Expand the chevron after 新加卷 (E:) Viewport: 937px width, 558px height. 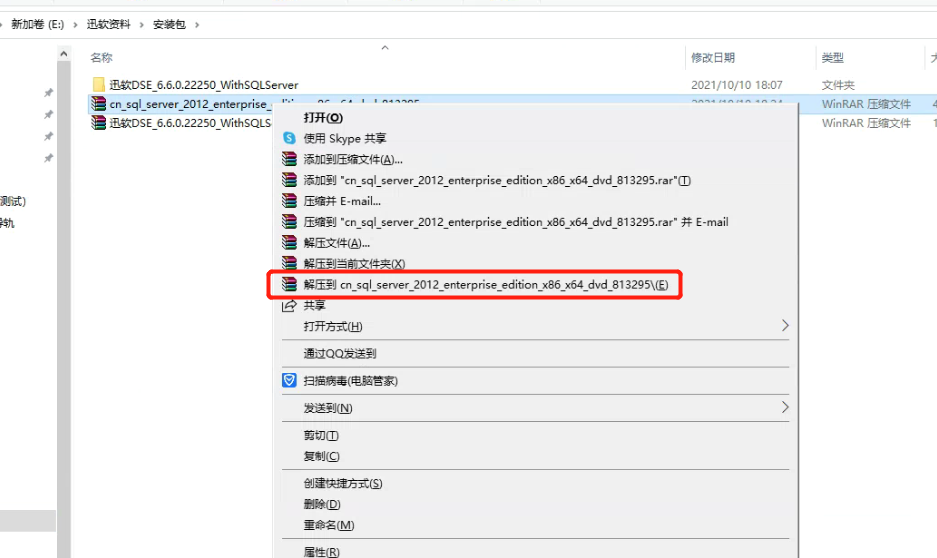pyautogui.click(x=75, y=25)
